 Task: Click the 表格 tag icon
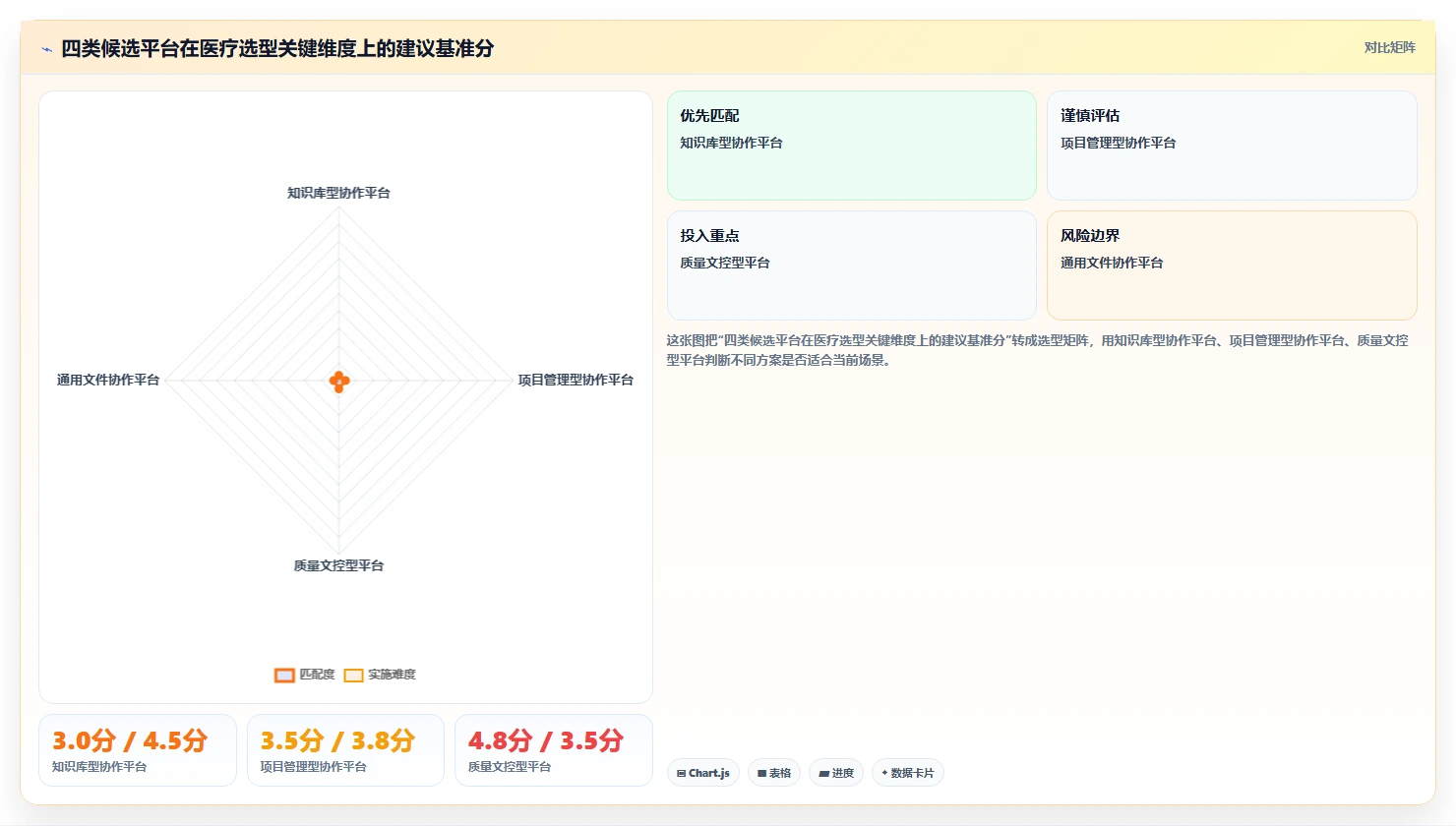click(761, 774)
